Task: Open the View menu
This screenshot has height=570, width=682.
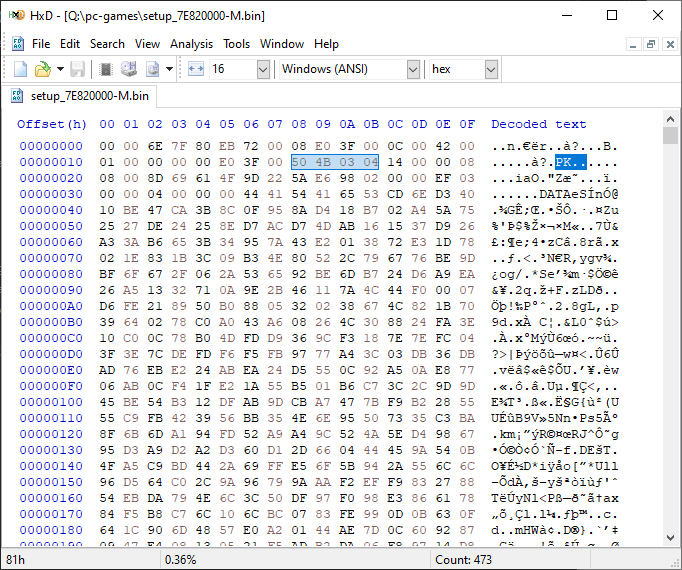Action: tap(147, 44)
